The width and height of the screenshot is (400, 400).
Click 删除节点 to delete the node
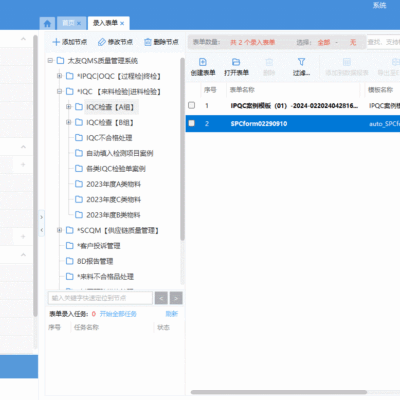click(161, 42)
